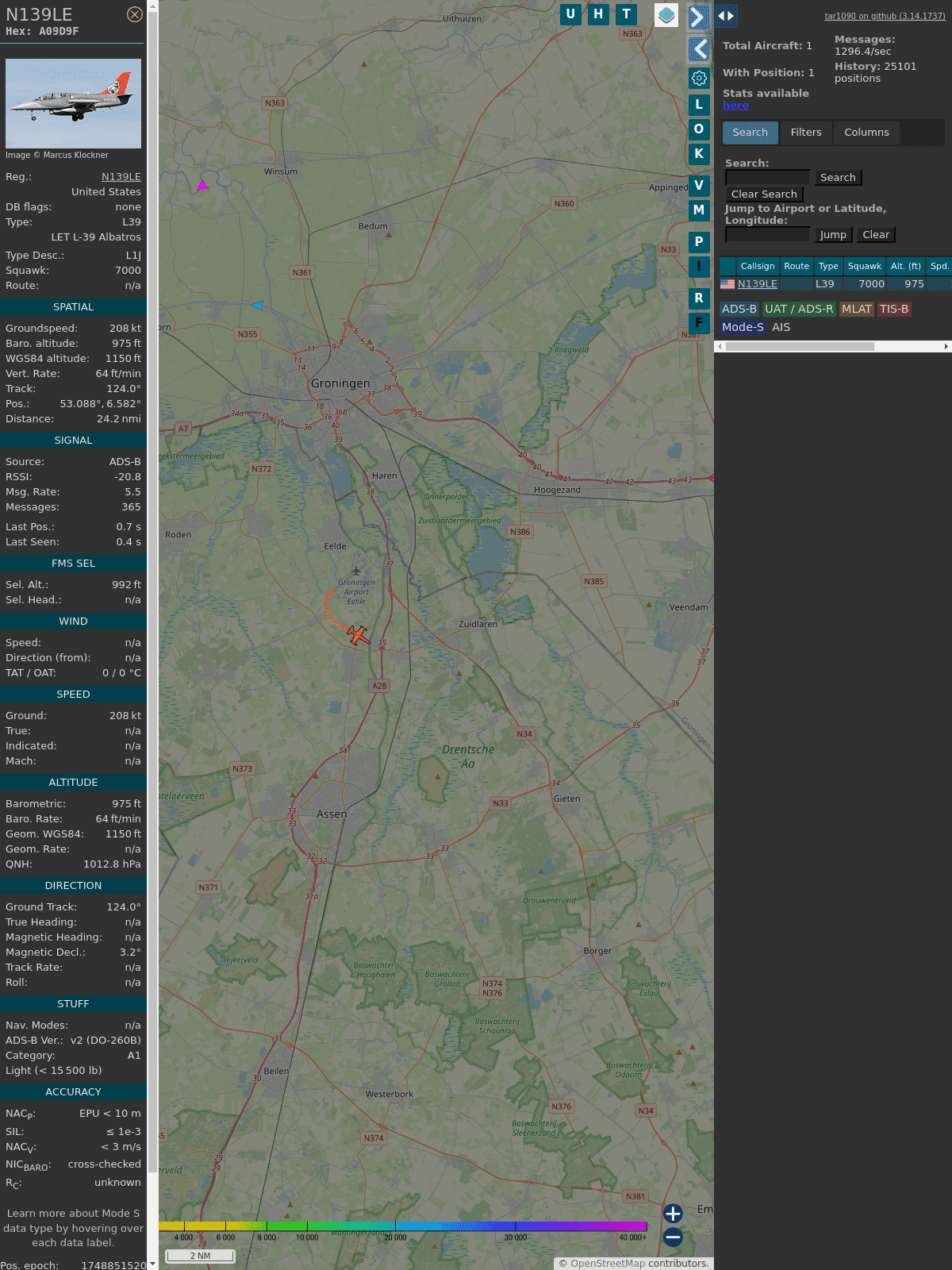This screenshot has width=952, height=1270.
Task: Toggle the O map button
Action: click(699, 129)
